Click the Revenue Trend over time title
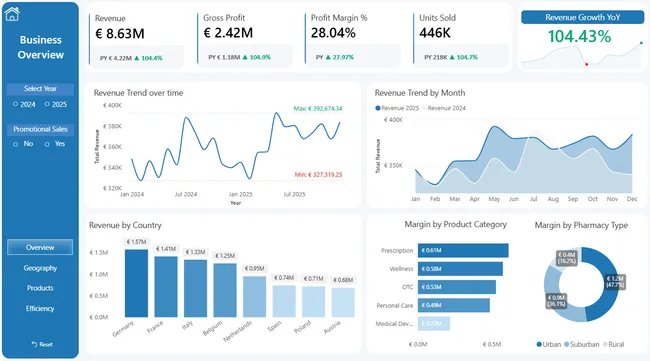The height and width of the screenshot is (361, 650). (138, 93)
